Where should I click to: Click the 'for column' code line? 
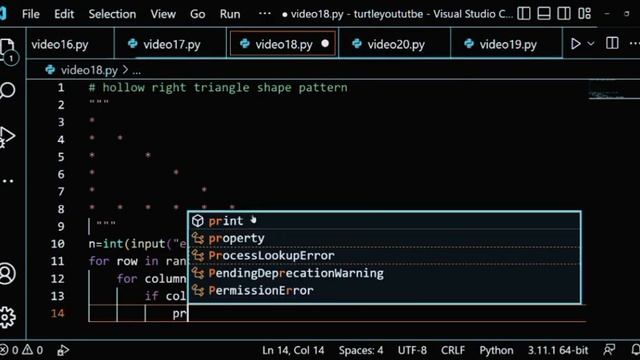pyautogui.click(x=151, y=278)
